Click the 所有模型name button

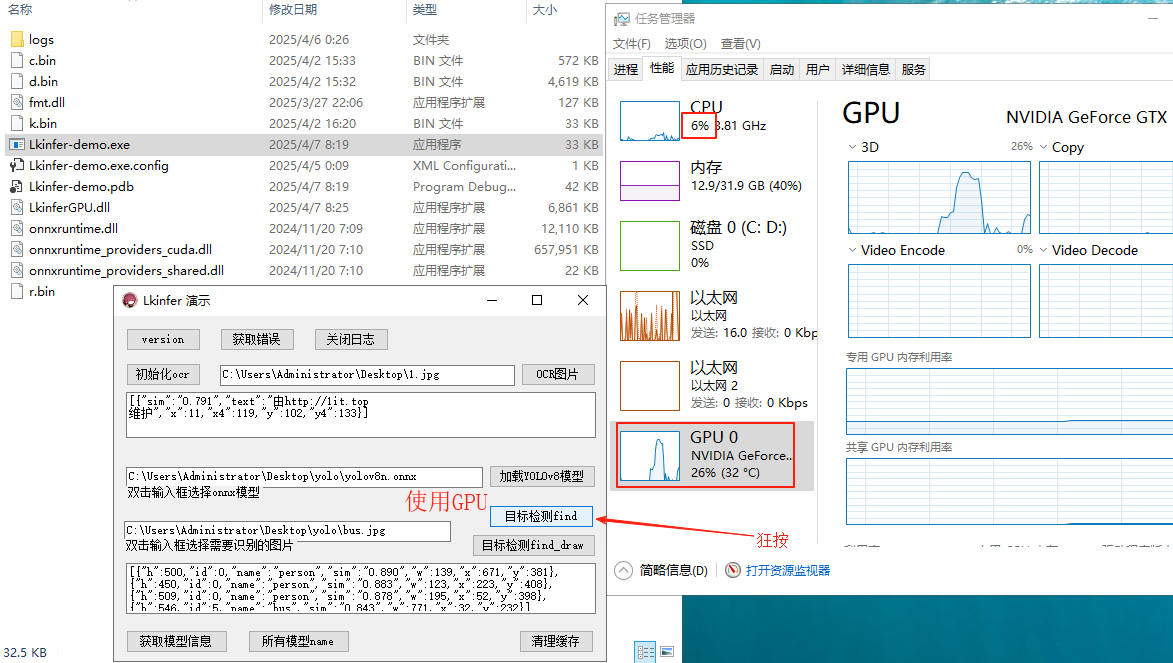(298, 641)
